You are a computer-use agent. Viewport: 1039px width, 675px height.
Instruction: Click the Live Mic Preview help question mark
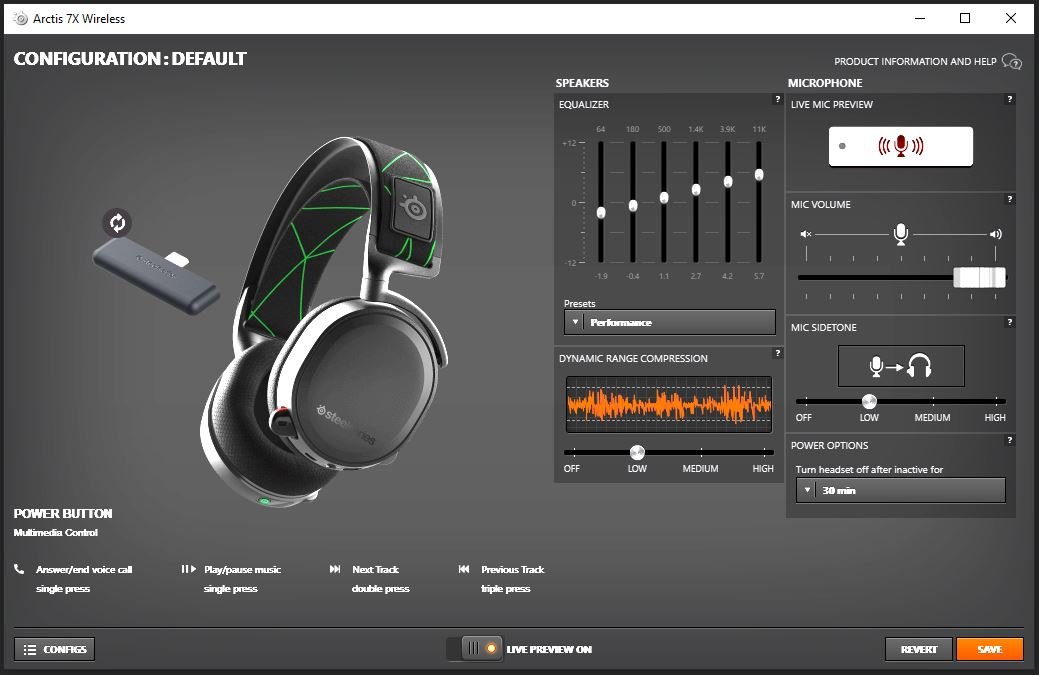pyautogui.click(x=1009, y=99)
